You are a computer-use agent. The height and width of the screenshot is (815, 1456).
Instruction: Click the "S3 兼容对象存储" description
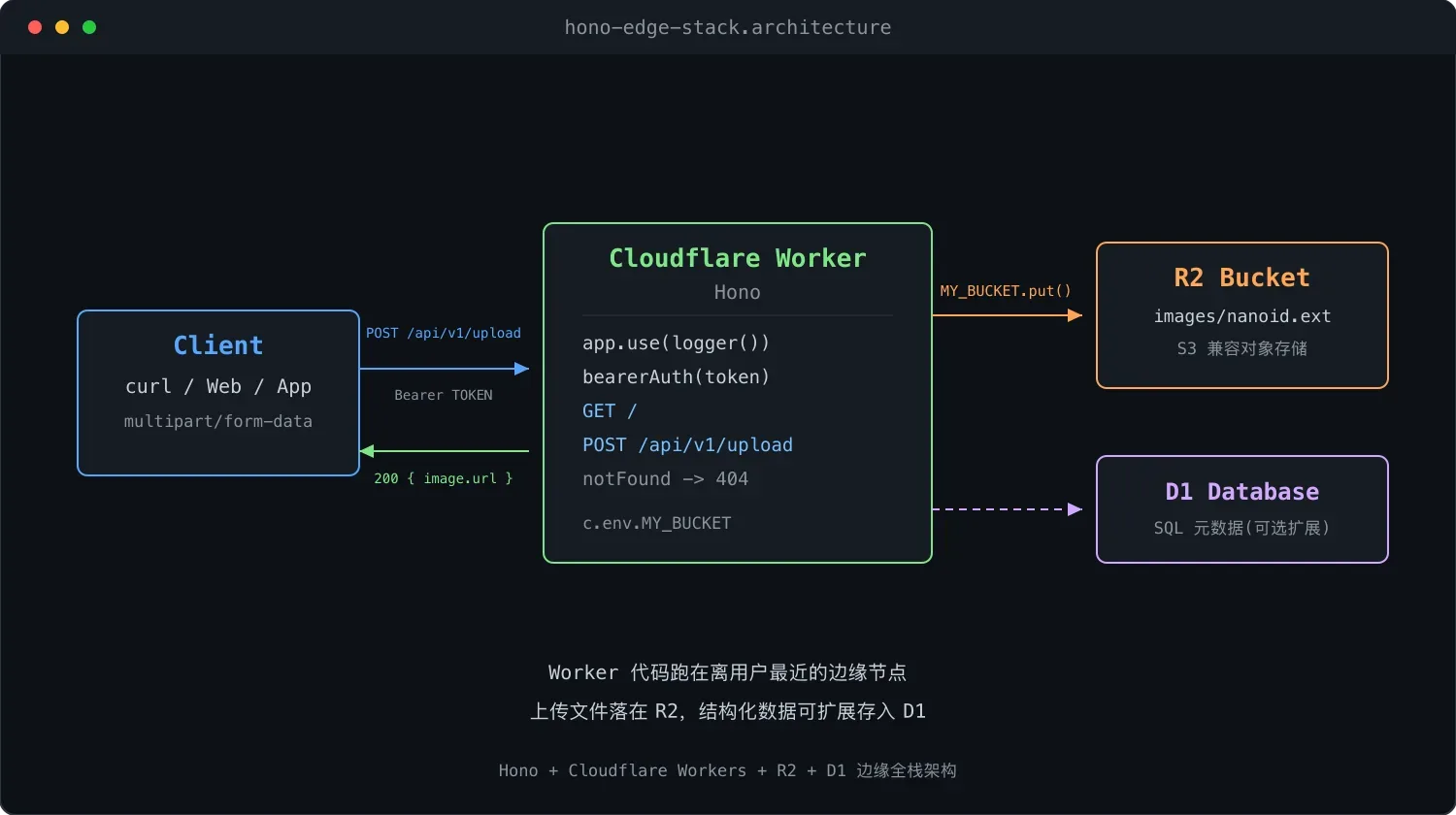pyautogui.click(x=1242, y=348)
